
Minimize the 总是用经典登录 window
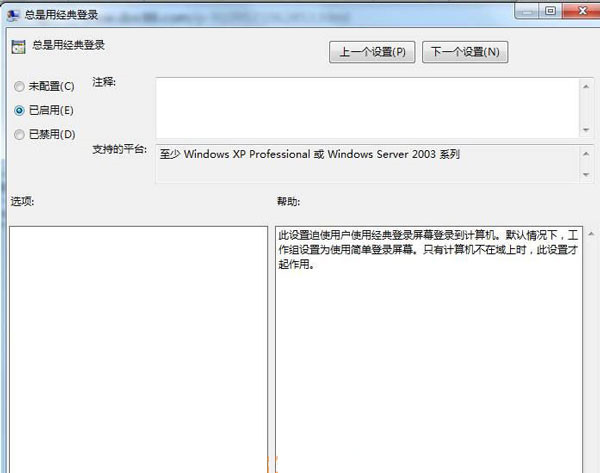[527, 11]
